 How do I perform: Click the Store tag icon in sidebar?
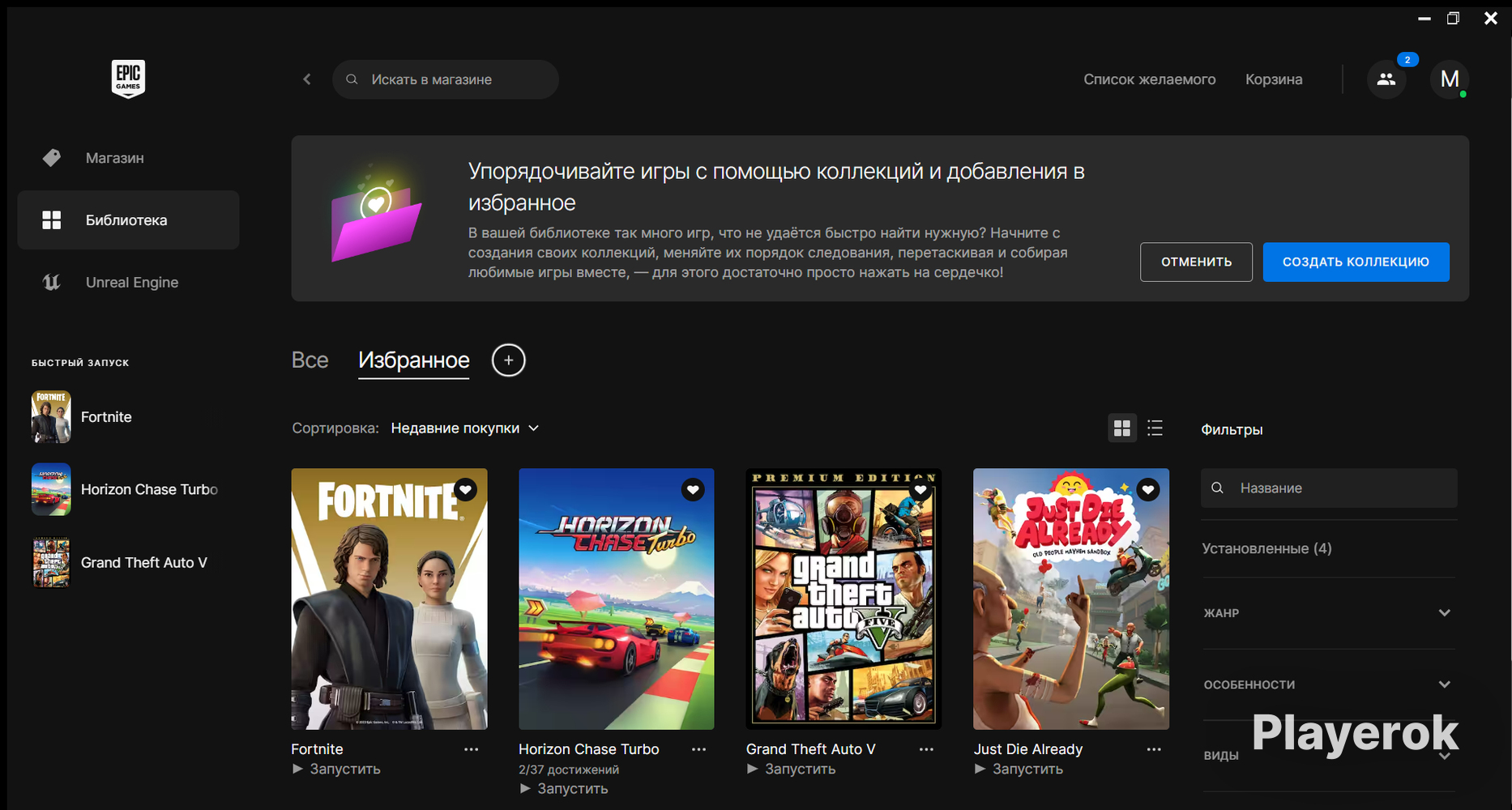pyautogui.click(x=52, y=158)
